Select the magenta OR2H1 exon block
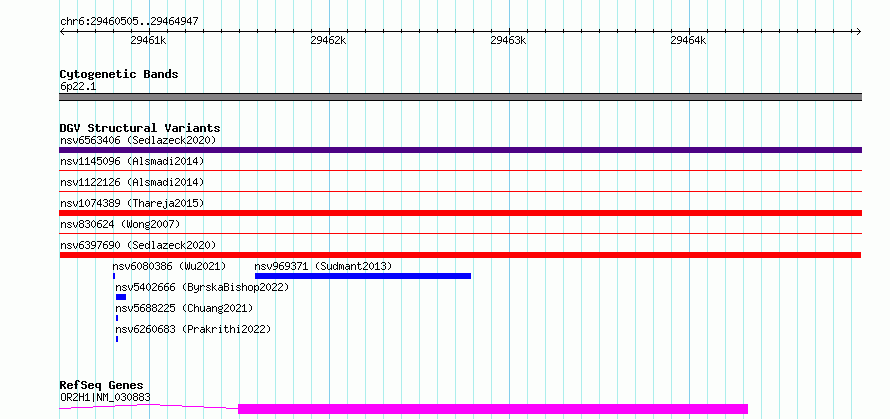This screenshot has width=890, height=419. [493, 409]
